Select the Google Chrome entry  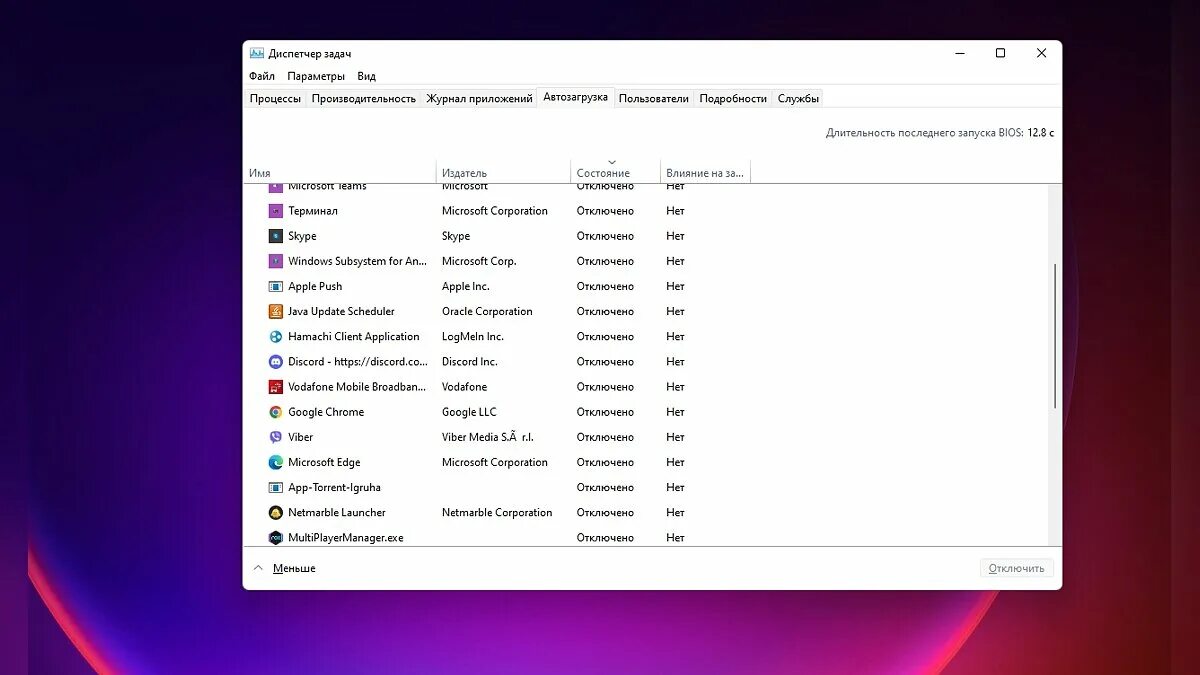coord(326,412)
